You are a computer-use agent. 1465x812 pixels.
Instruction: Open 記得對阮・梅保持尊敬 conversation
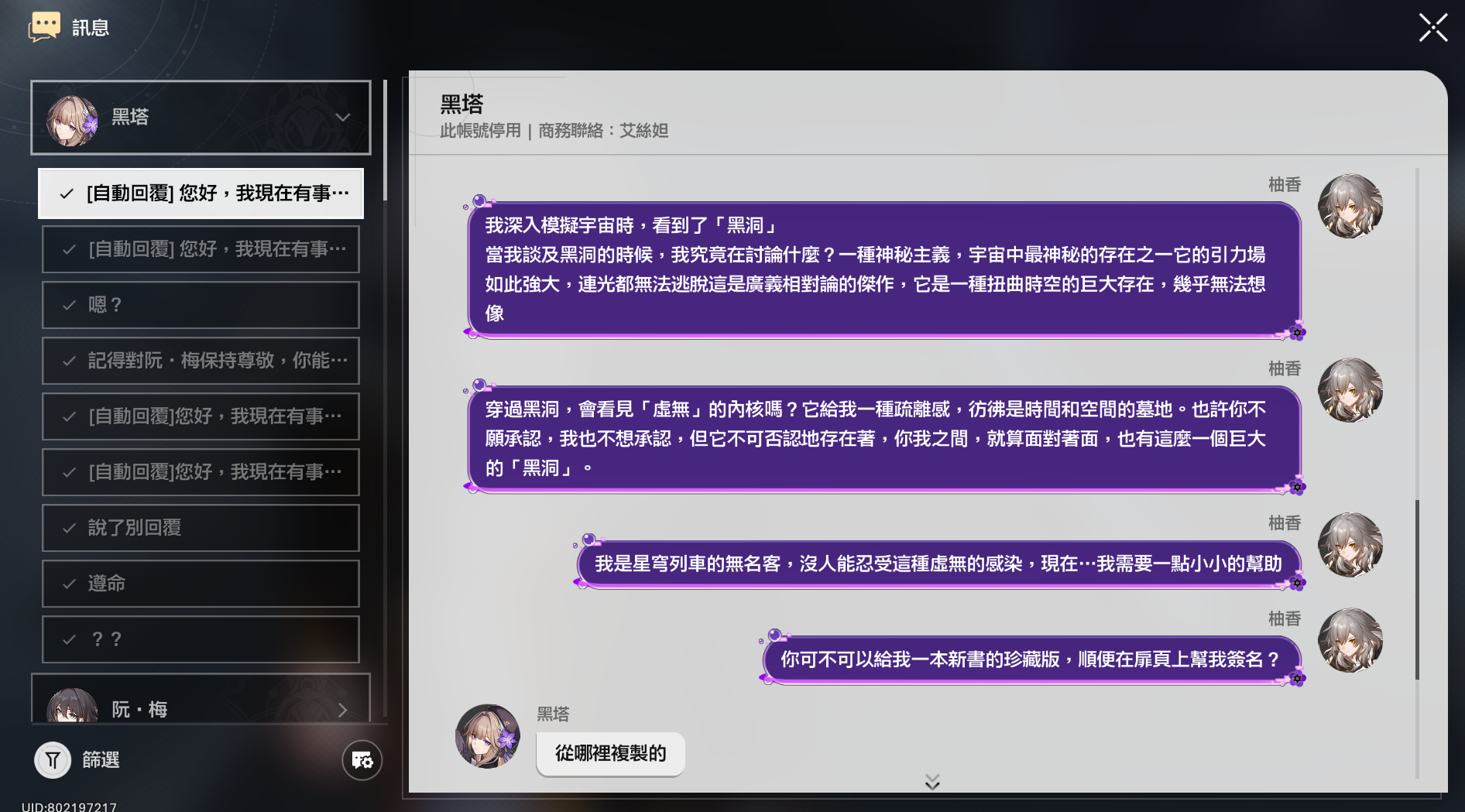(201, 361)
